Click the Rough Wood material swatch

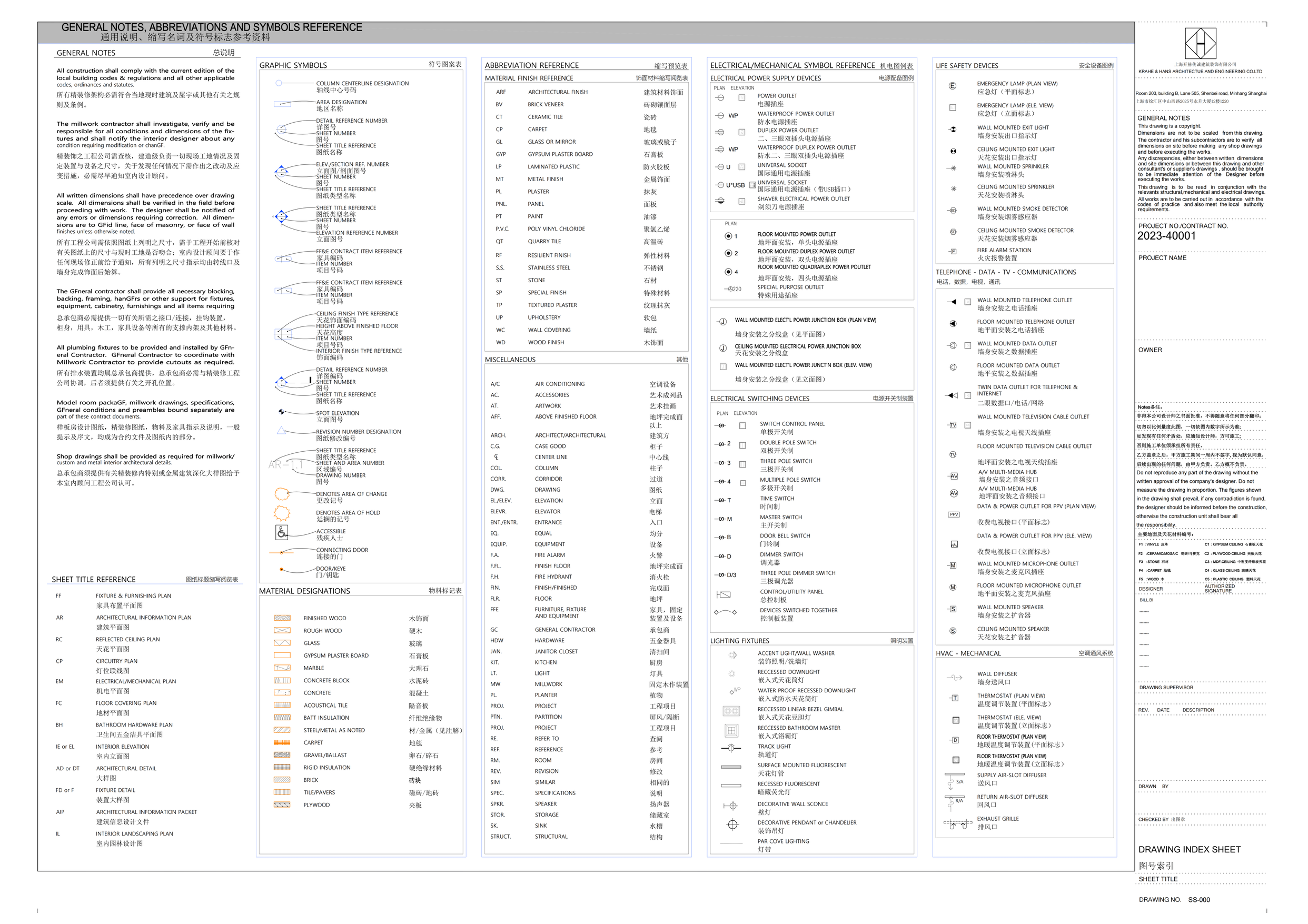(x=282, y=631)
